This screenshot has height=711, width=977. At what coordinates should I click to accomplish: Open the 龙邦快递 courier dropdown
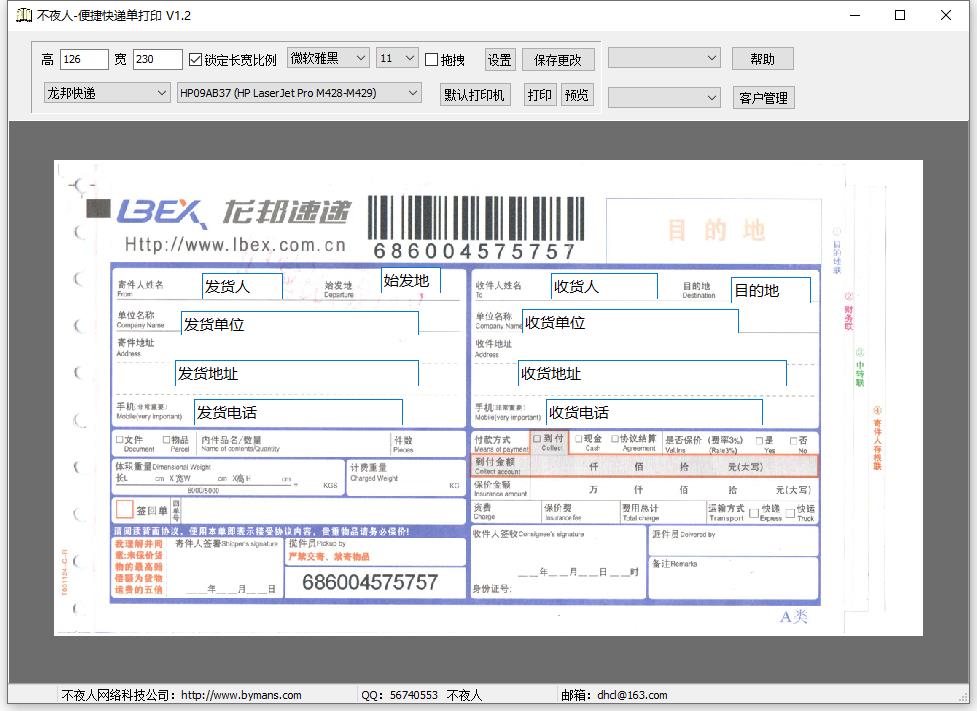(106, 93)
